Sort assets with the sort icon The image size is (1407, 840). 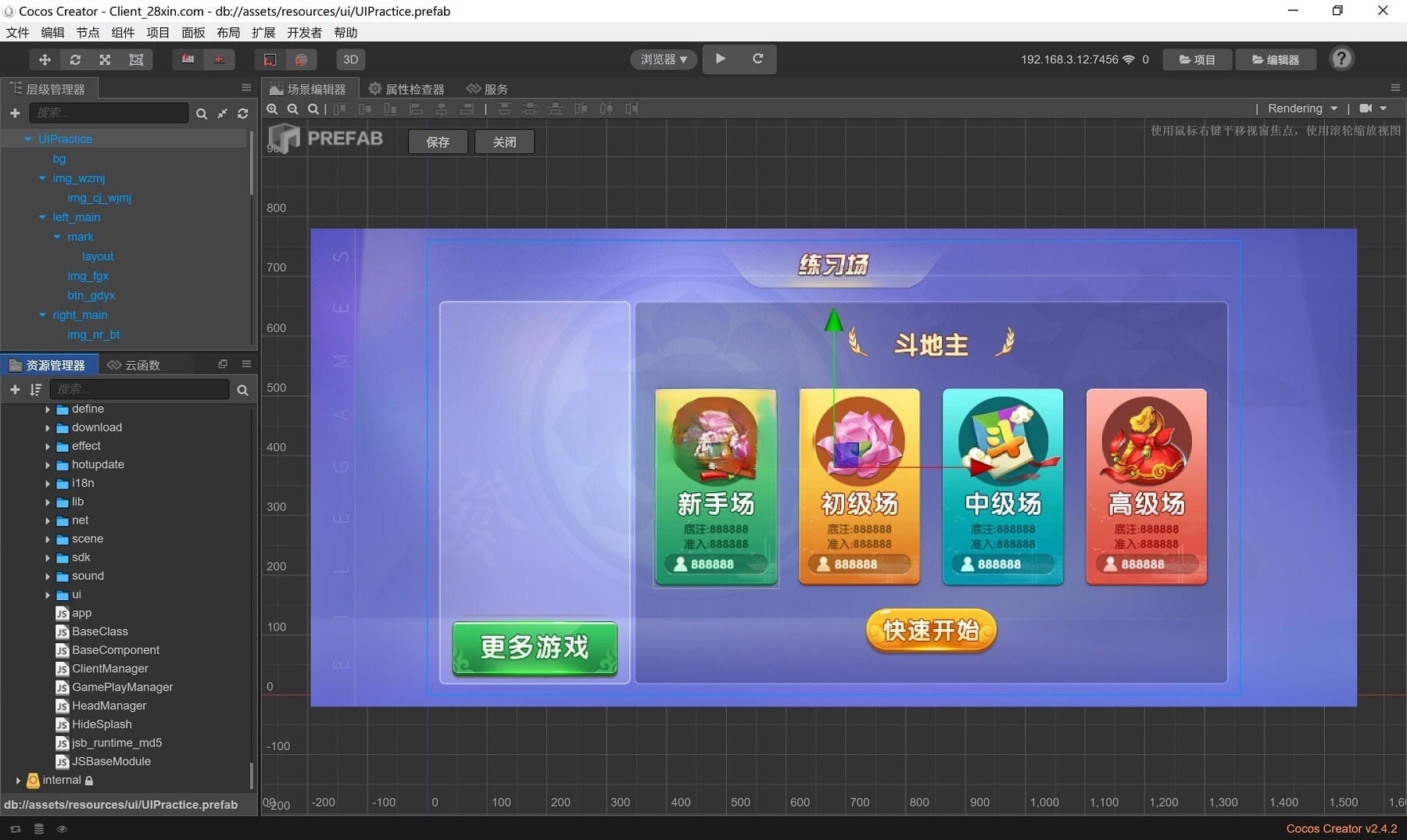point(35,389)
